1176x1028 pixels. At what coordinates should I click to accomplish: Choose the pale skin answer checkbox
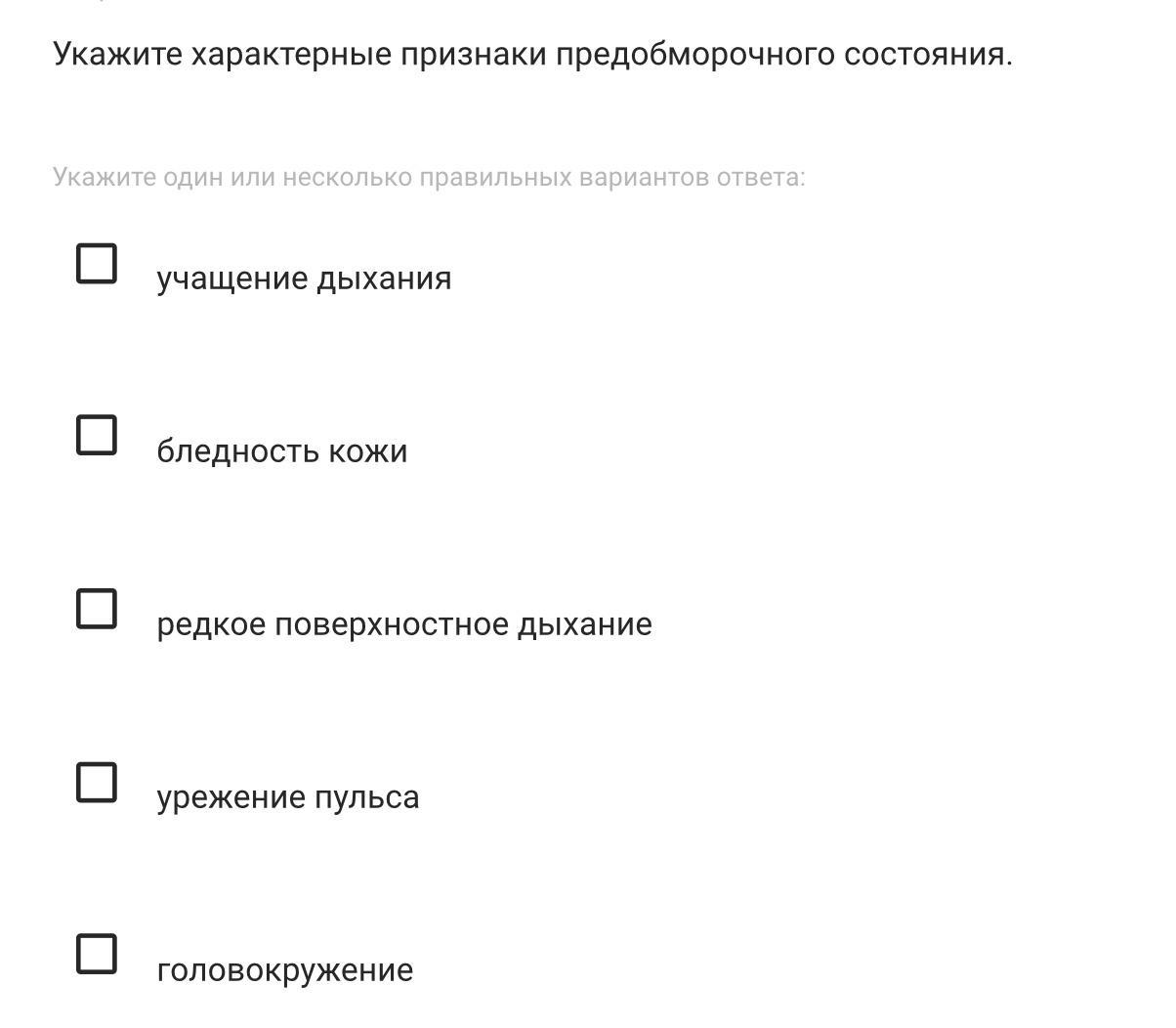[97, 435]
